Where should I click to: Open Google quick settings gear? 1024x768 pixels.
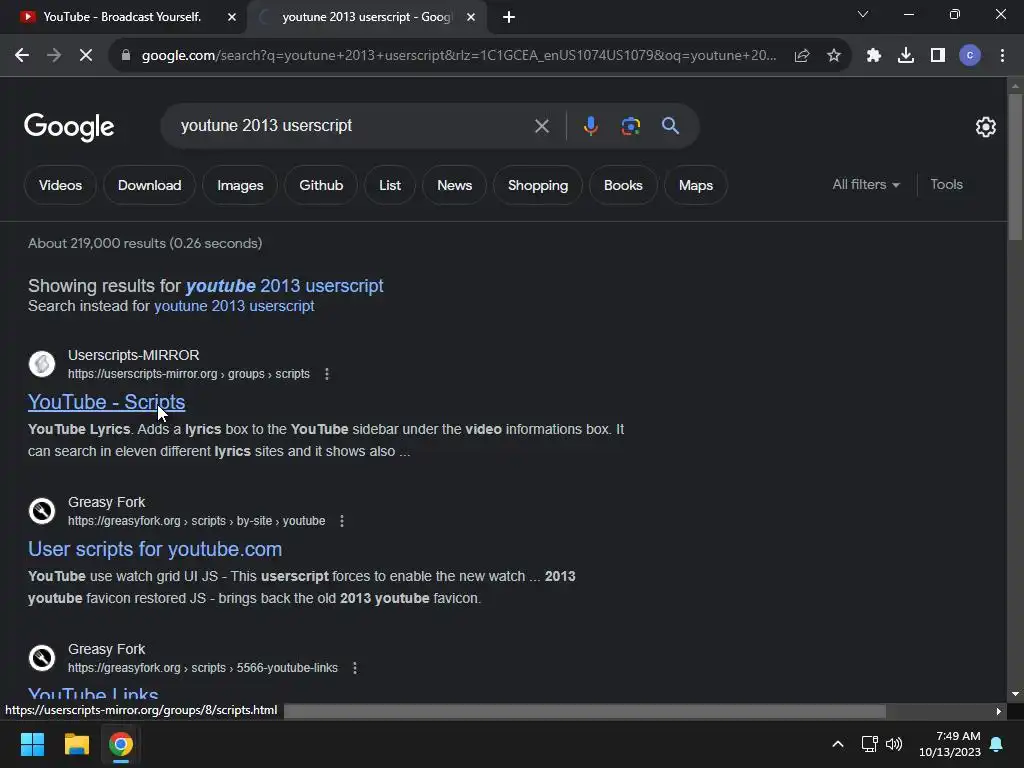click(985, 127)
